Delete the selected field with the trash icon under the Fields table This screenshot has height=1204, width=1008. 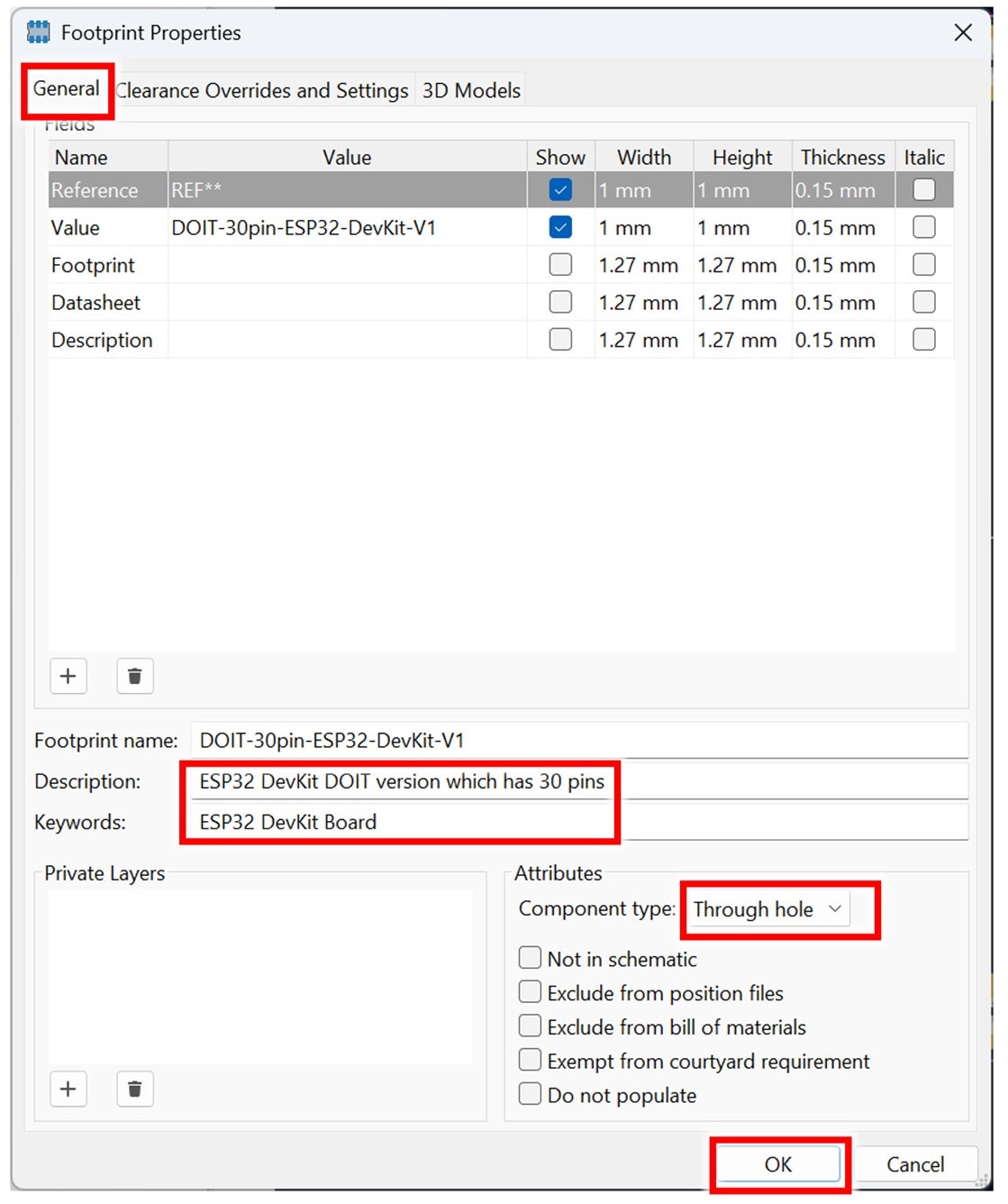pyautogui.click(x=135, y=676)
